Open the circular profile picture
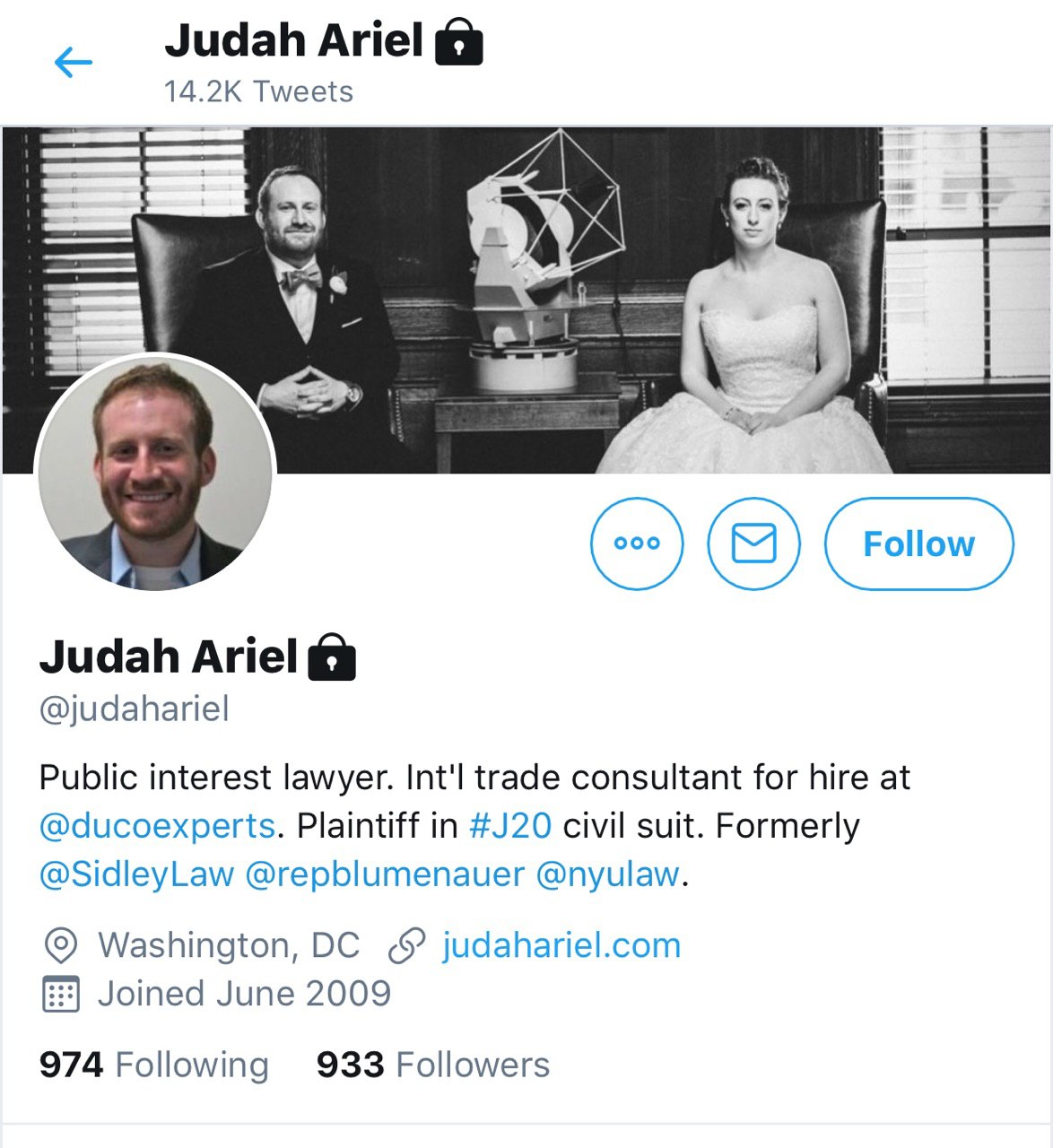The height and width of the screenshot is (1148, 1053). point(154,473)
